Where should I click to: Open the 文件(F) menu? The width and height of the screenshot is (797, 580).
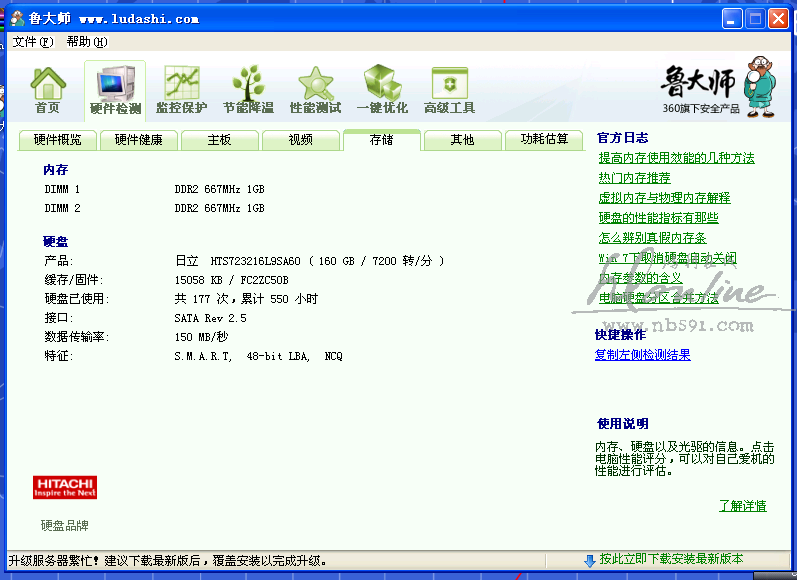33,42
